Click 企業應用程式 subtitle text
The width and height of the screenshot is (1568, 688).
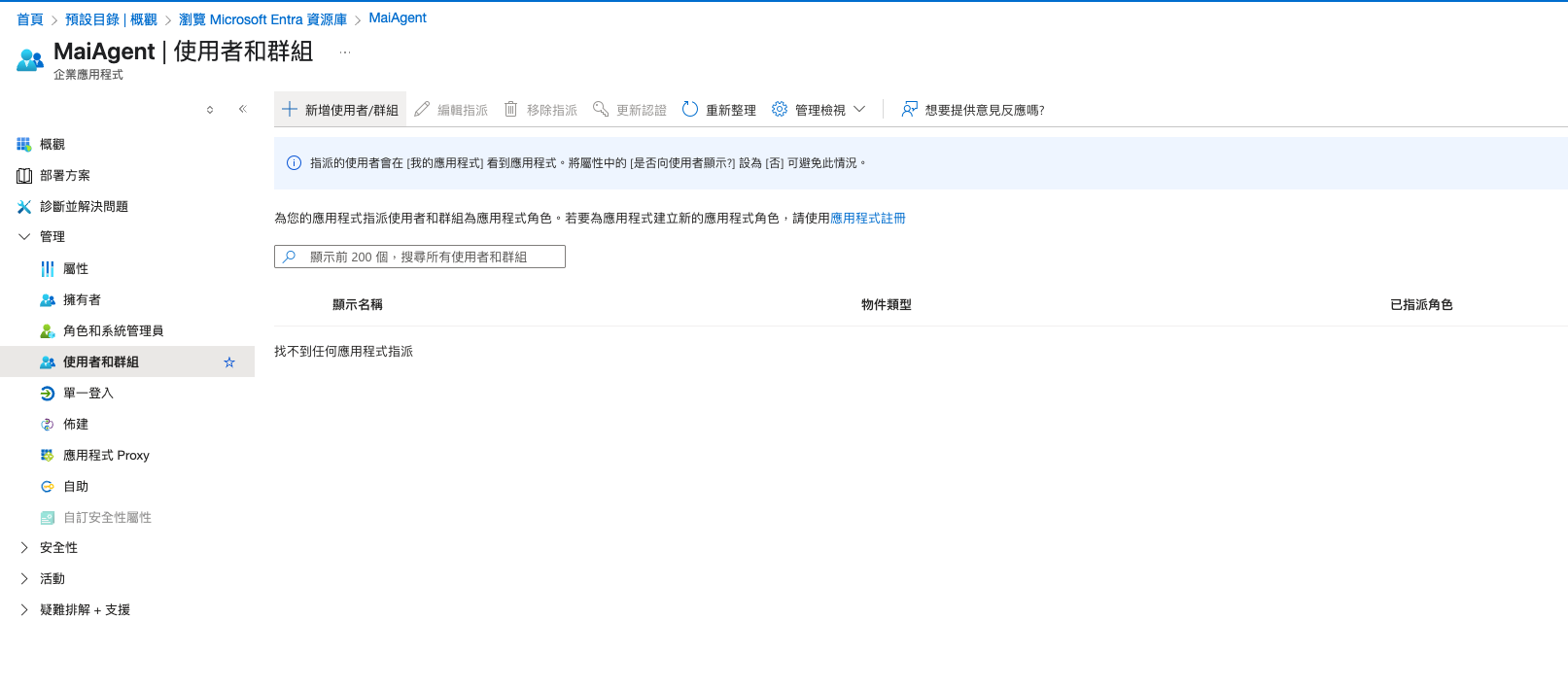[x=88, y=75]
